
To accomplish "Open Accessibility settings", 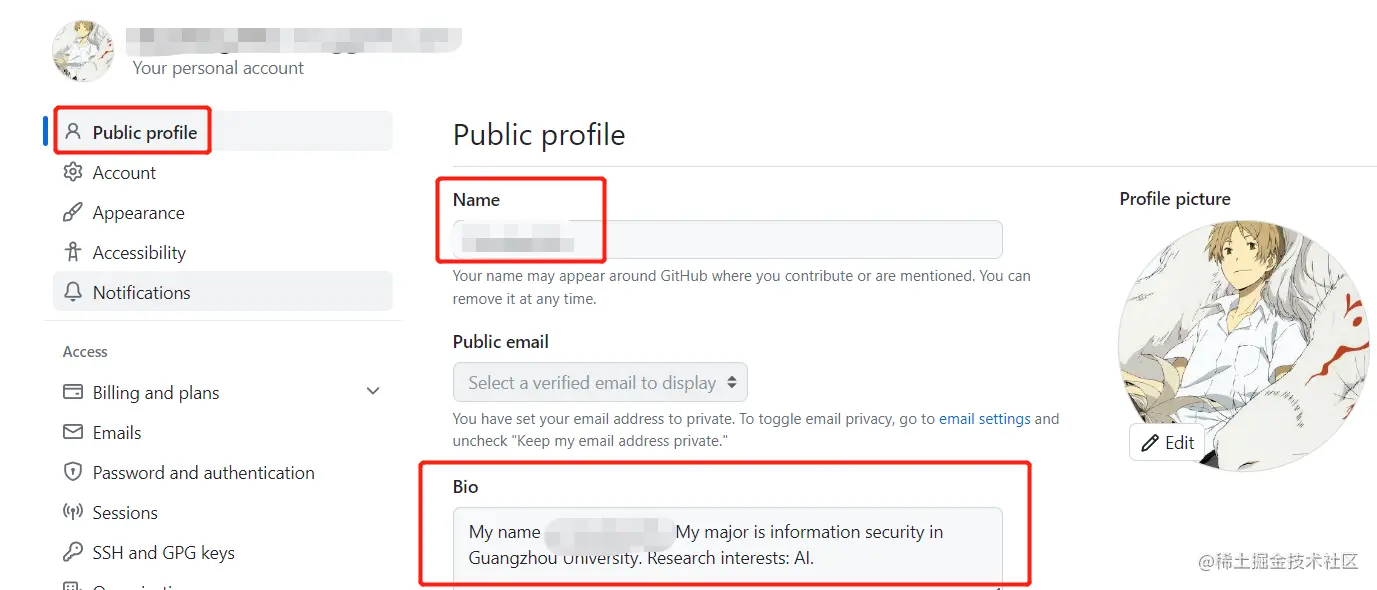I will point(223,252).
